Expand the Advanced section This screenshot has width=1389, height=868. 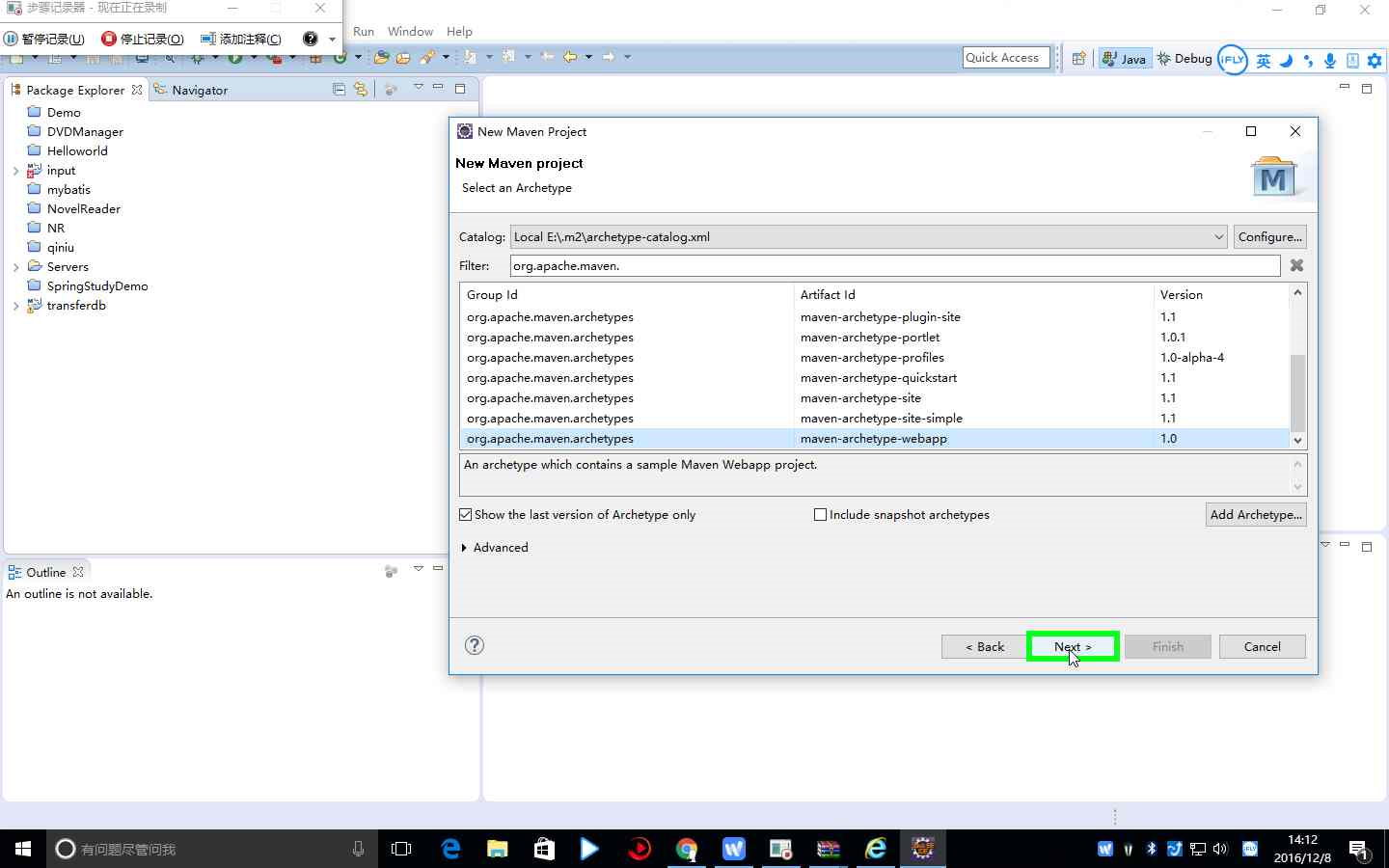point(495,547)
